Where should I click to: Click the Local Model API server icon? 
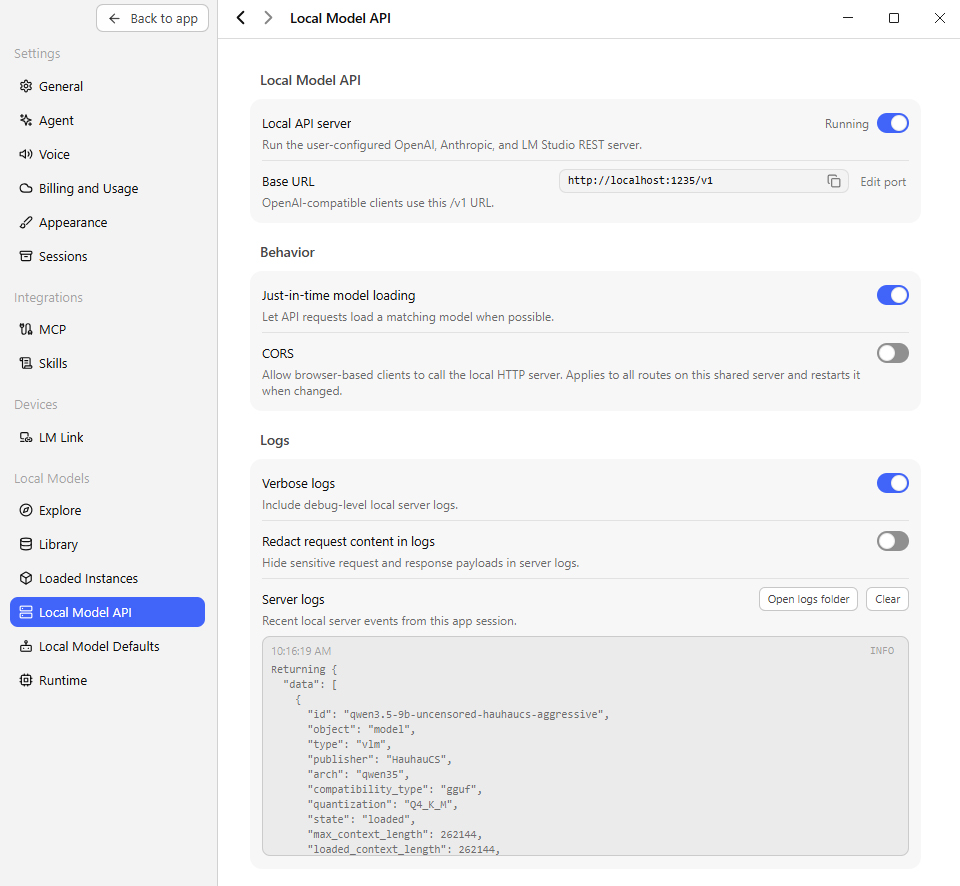(26, 612)
